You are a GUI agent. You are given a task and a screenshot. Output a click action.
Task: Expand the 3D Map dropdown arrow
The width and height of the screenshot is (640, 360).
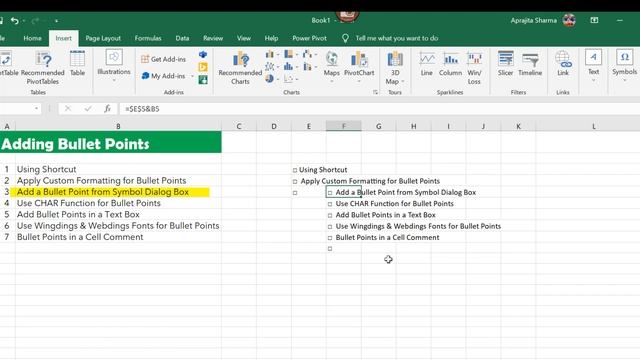402,82
